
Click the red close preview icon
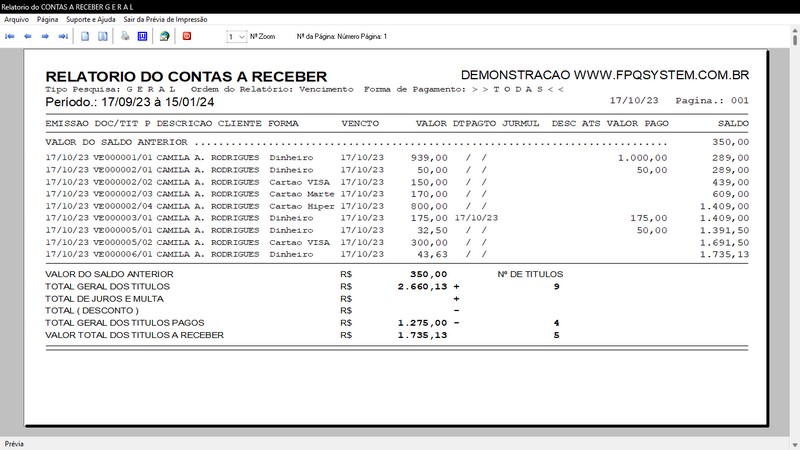click(x=186, y=36)
